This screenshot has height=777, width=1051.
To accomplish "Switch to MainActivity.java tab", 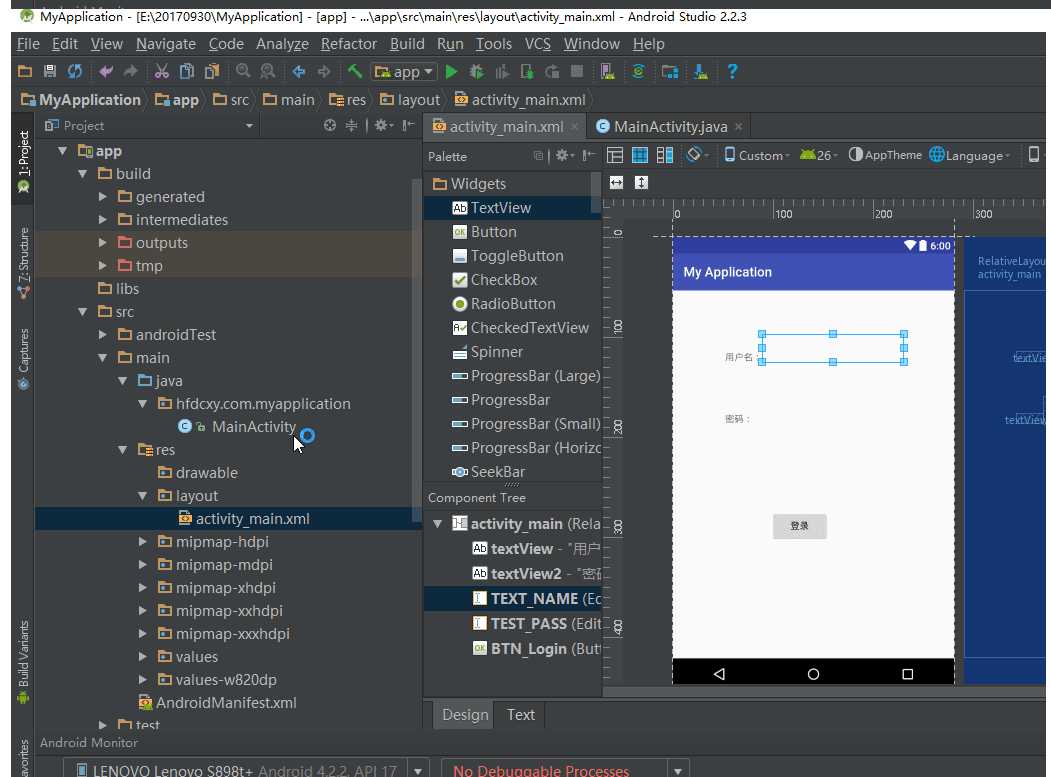I will point(670,126).
